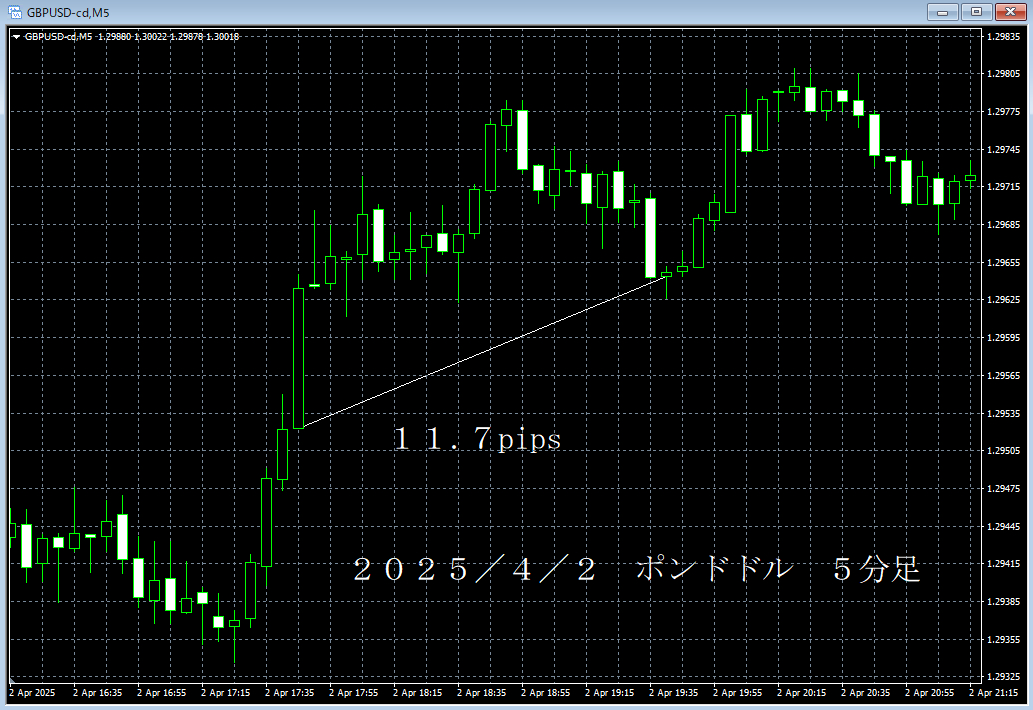Screen dimensions: 1033x710
Task: Select the white trend line on the chart
Action: 484,352
